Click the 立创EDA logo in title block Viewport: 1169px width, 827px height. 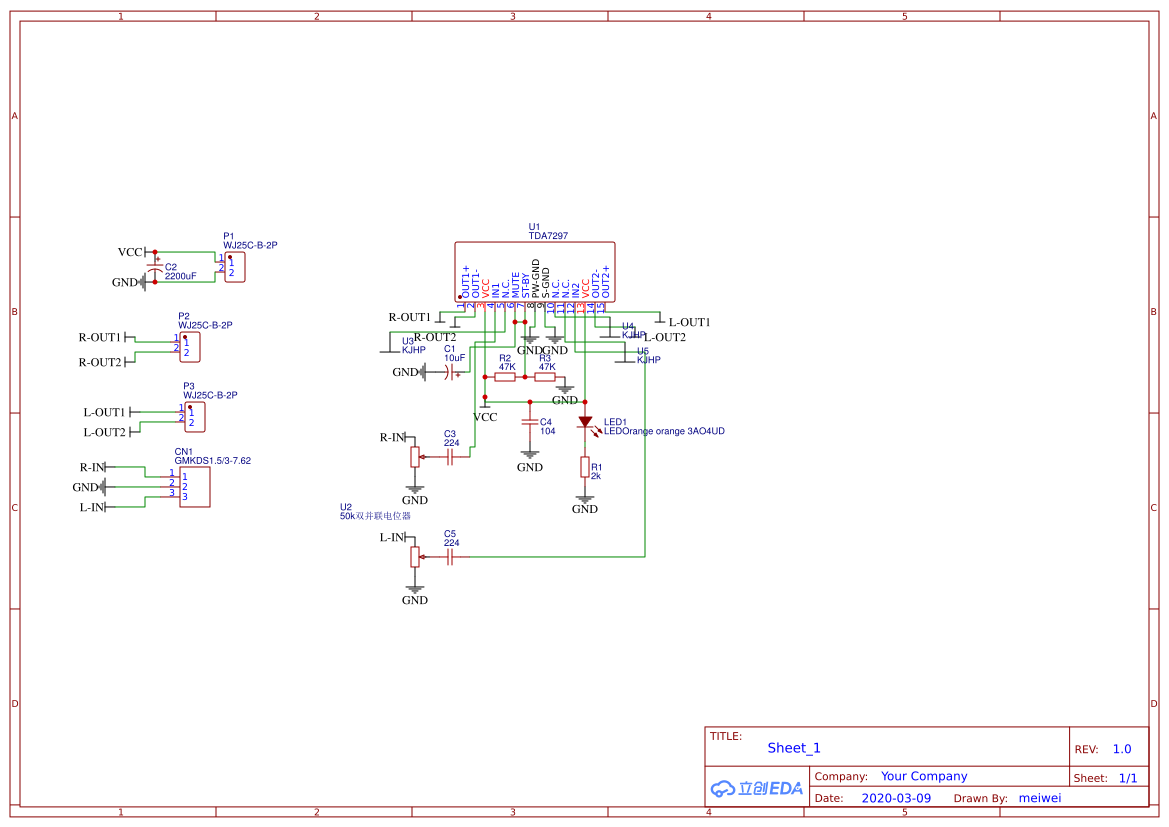point(757,789)
